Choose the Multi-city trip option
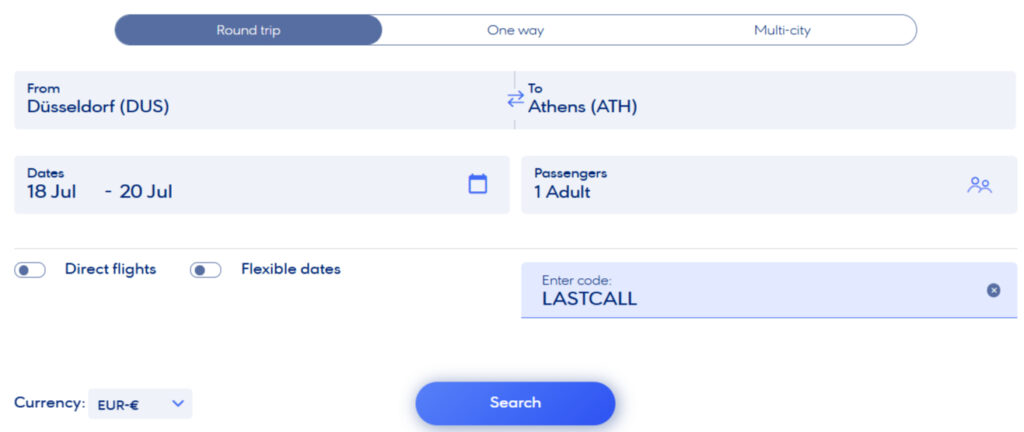1024x432 pixels. pyautogui.click(x=782, y=30)
